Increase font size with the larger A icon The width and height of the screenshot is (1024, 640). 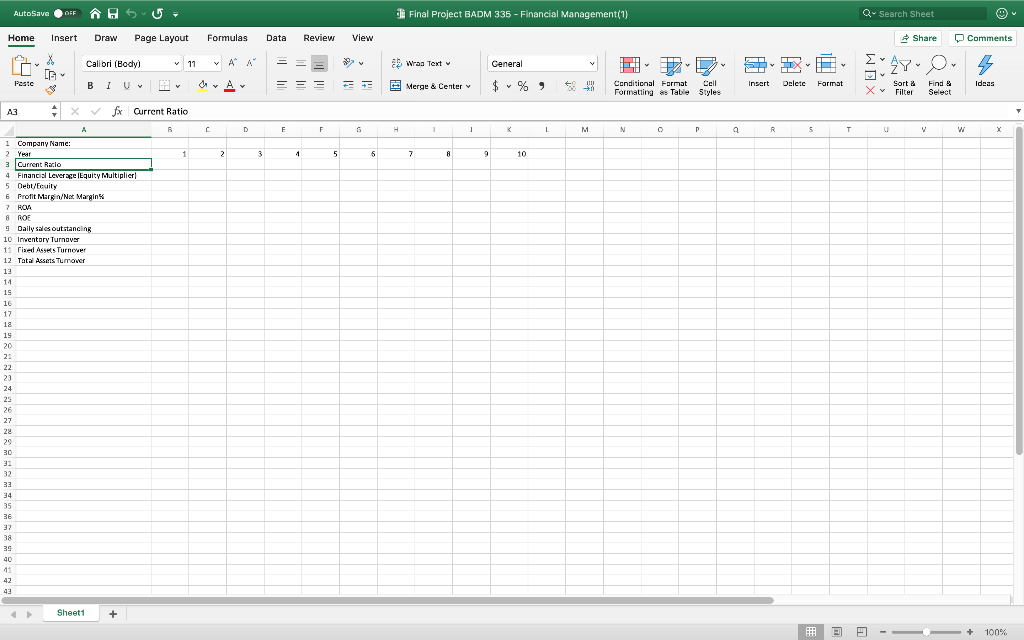tap(232, 63)
